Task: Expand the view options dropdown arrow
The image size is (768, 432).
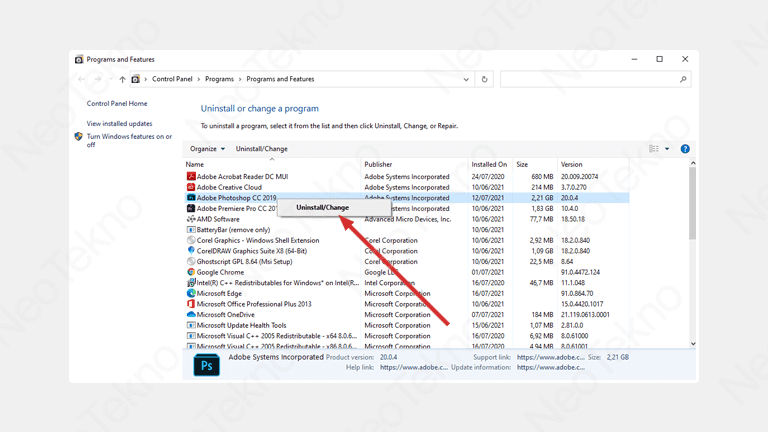Action: pos(667,149)
